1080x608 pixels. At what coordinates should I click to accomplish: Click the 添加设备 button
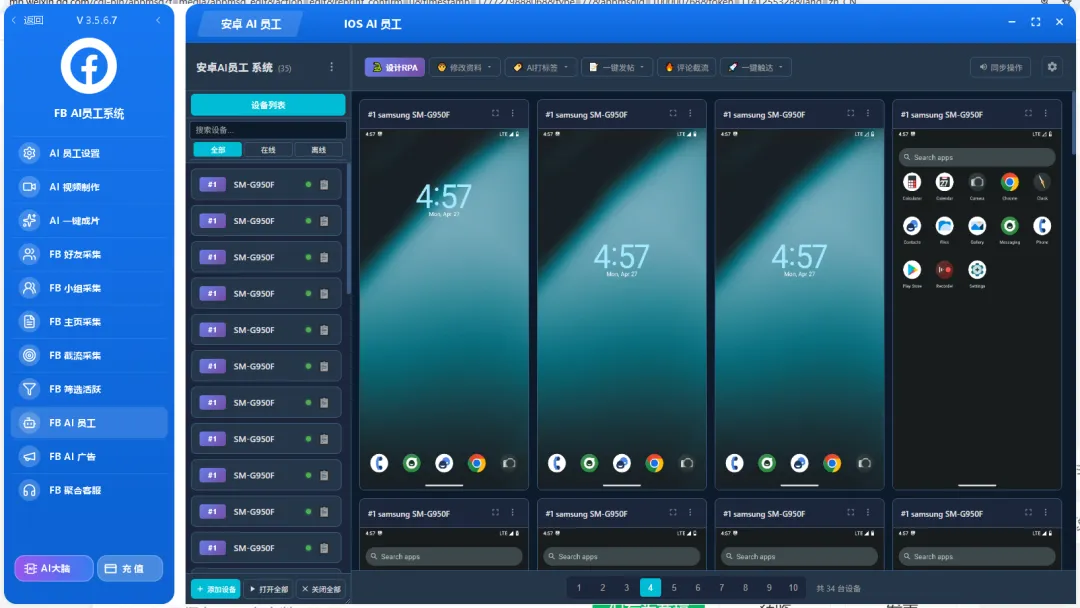point(216,589)
